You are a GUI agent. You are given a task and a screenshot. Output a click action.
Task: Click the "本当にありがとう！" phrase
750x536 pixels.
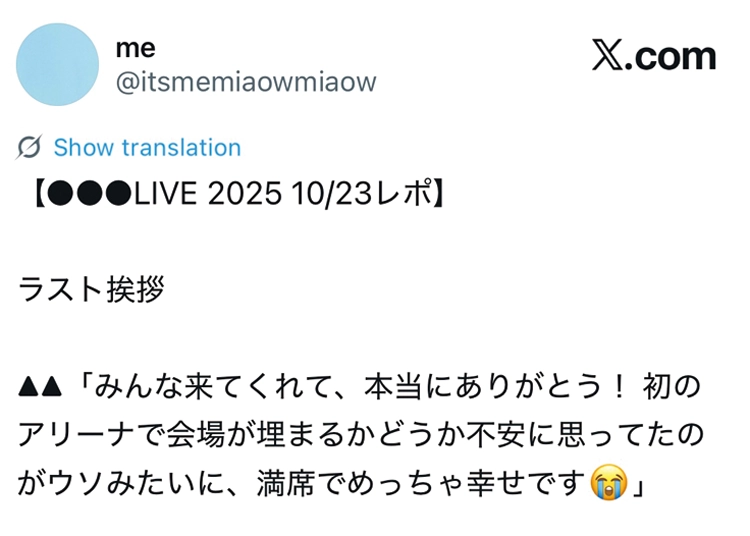pos(496,386)
